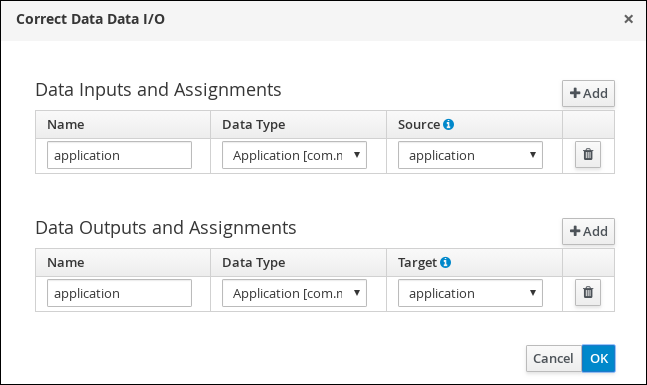Delete the application data input row
The width and height of the screenshot is (647, 385).
click(x=588, y=155)
